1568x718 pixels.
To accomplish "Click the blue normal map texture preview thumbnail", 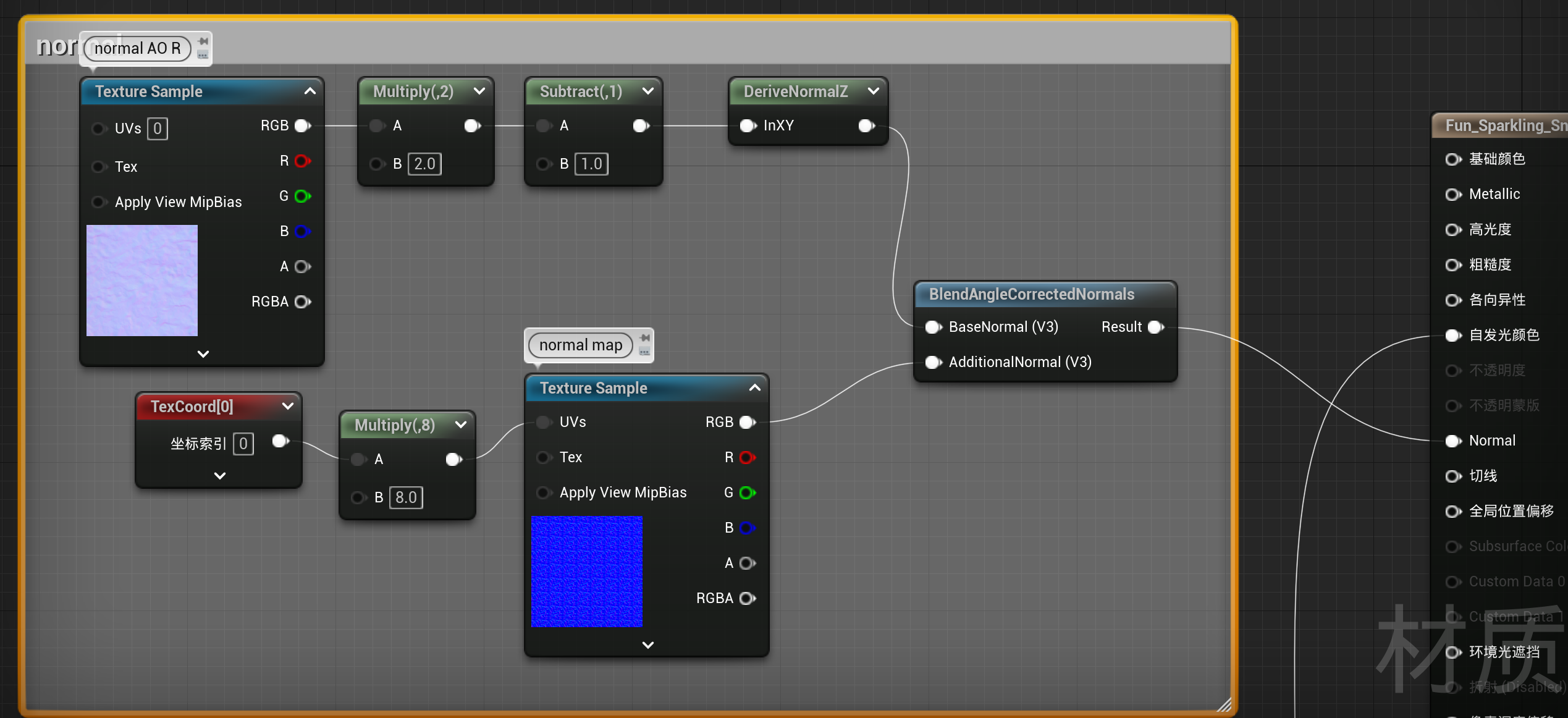I will pos(586,572).
